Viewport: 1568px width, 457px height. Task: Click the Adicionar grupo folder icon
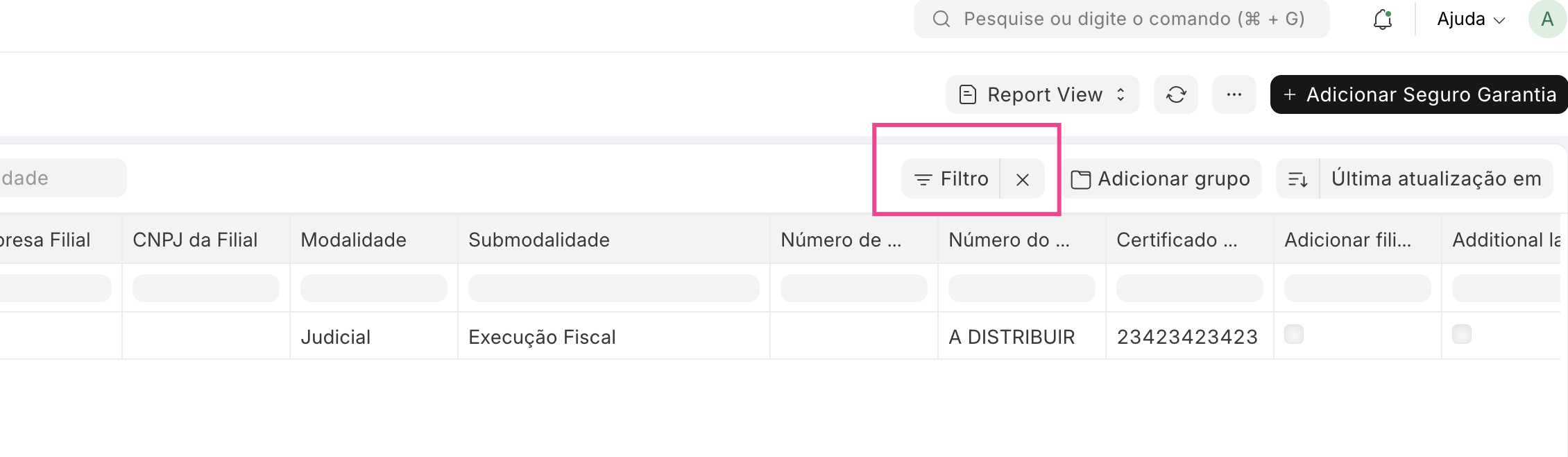coord(1081,180)
